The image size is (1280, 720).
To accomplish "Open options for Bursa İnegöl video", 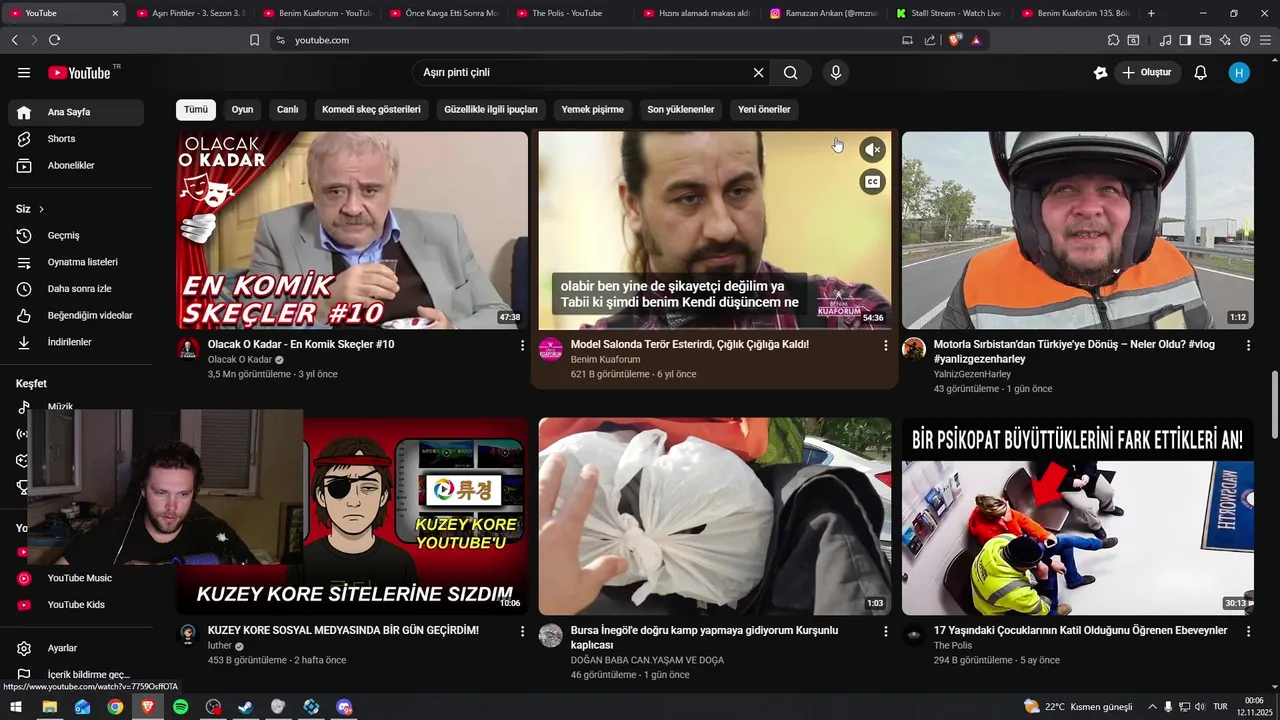I will pyautogui.click(x=885, y=631).
